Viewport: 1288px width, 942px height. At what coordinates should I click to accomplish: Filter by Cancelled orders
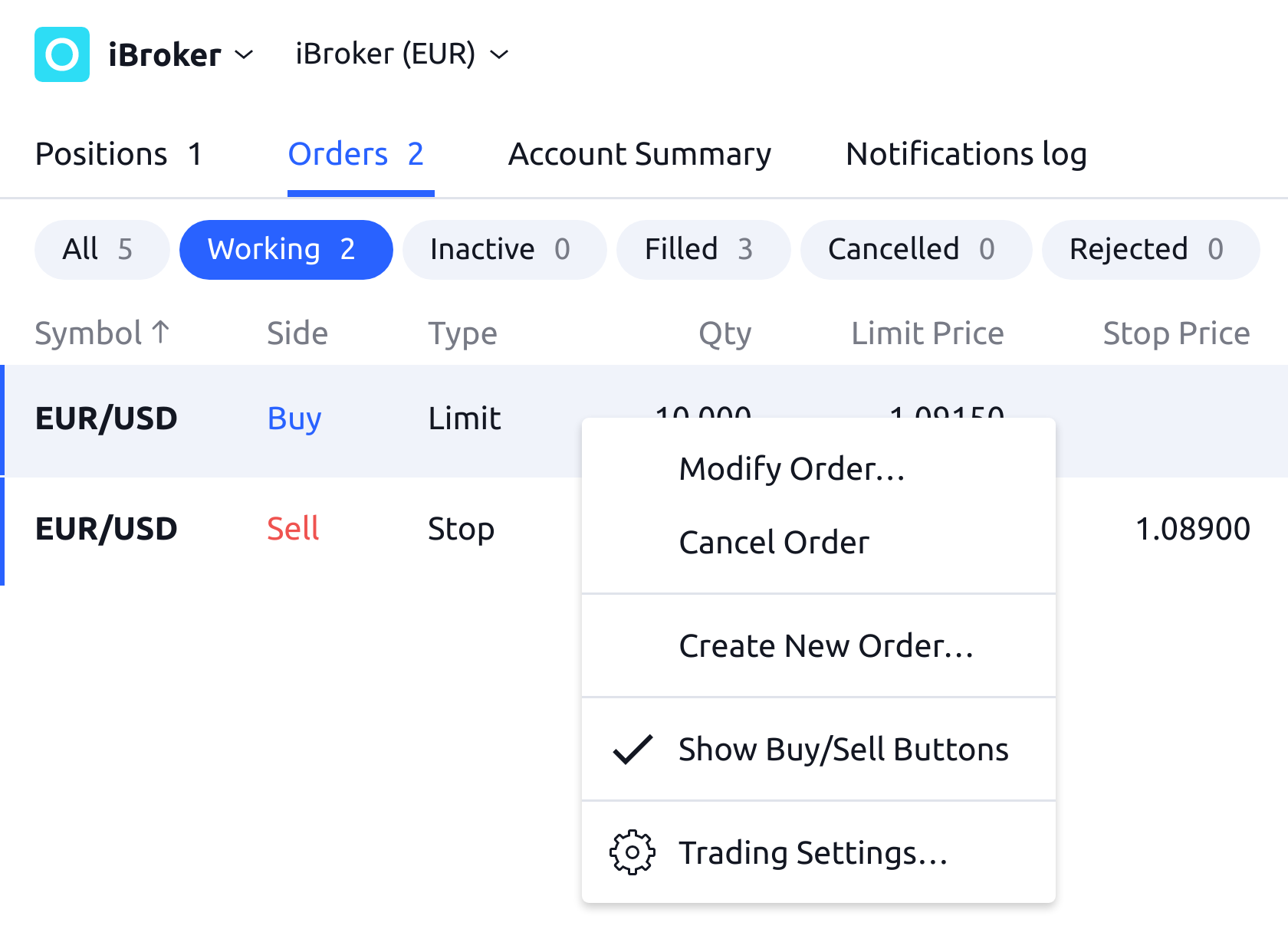912,249
